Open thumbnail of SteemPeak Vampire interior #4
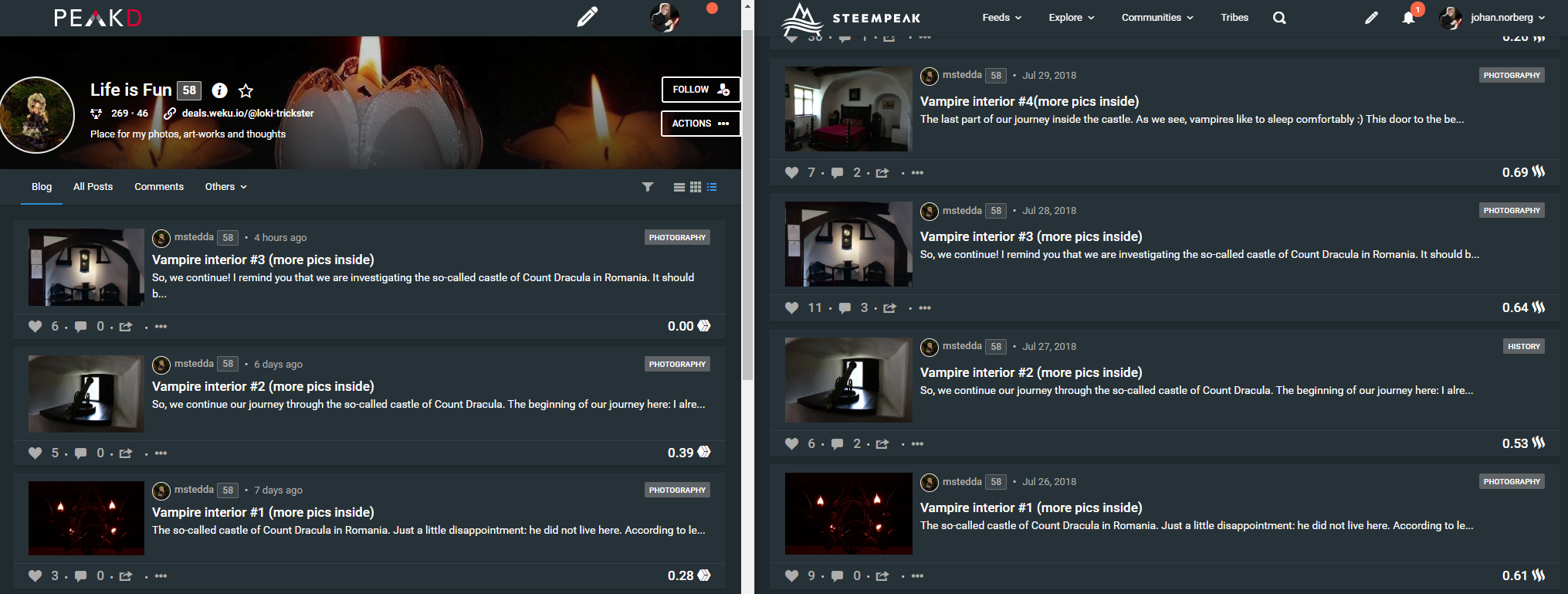Image resolution: width=1568 pixels, height=594 pixels. point(848,109)
